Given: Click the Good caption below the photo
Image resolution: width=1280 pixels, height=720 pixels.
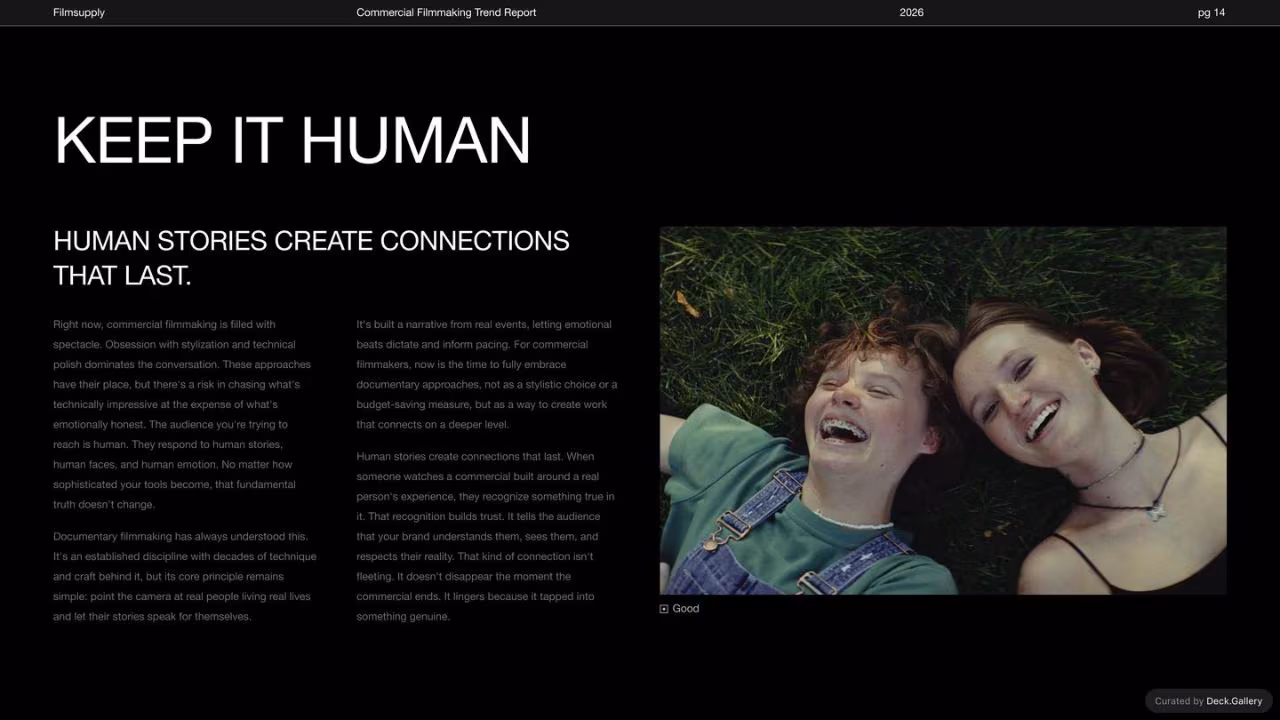Looking at the screenshot, I should pyautogui.click(x=686, y=609).
